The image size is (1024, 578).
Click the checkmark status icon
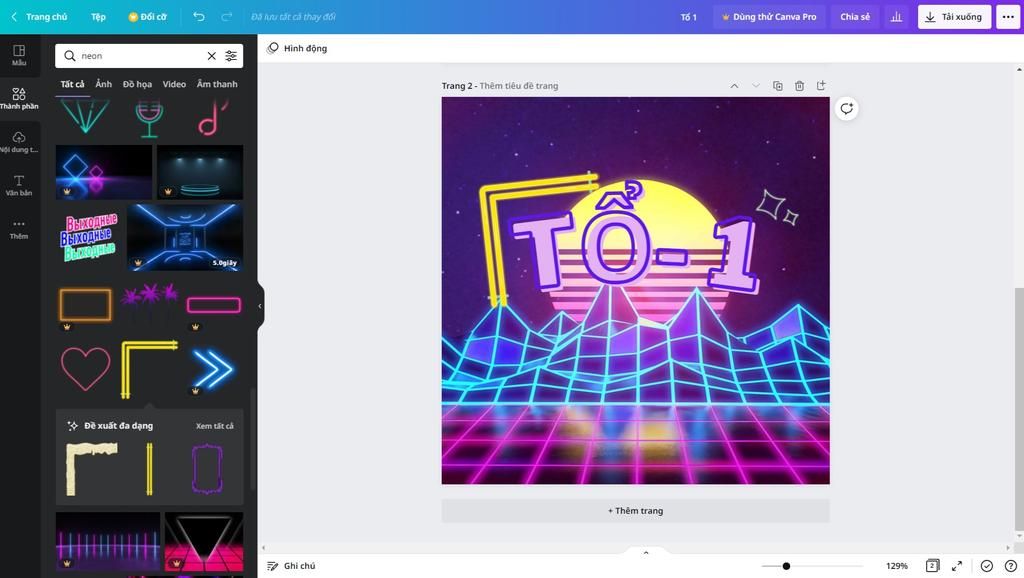[987, 566]
